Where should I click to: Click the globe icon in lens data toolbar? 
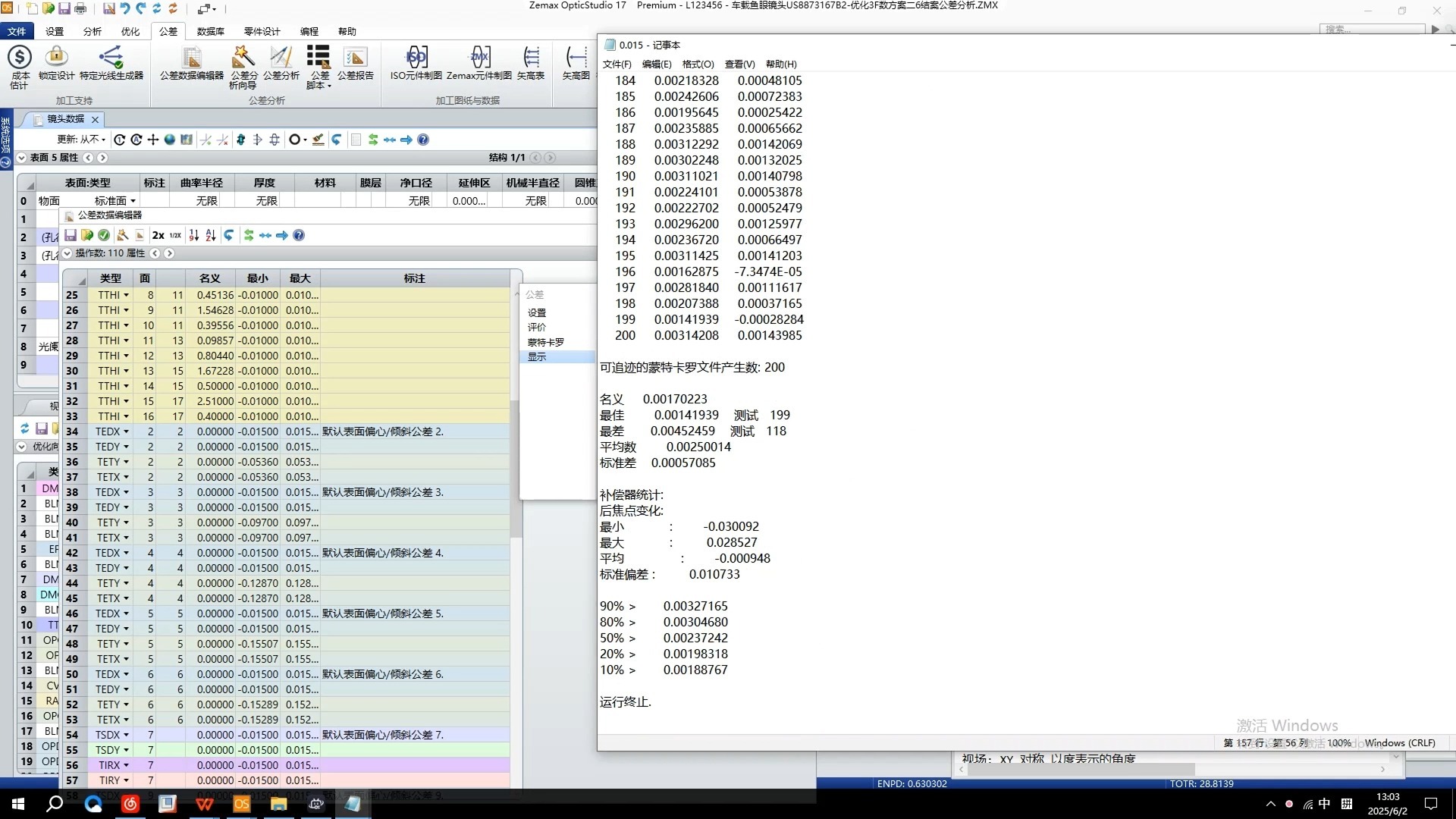tap(170, 140)
